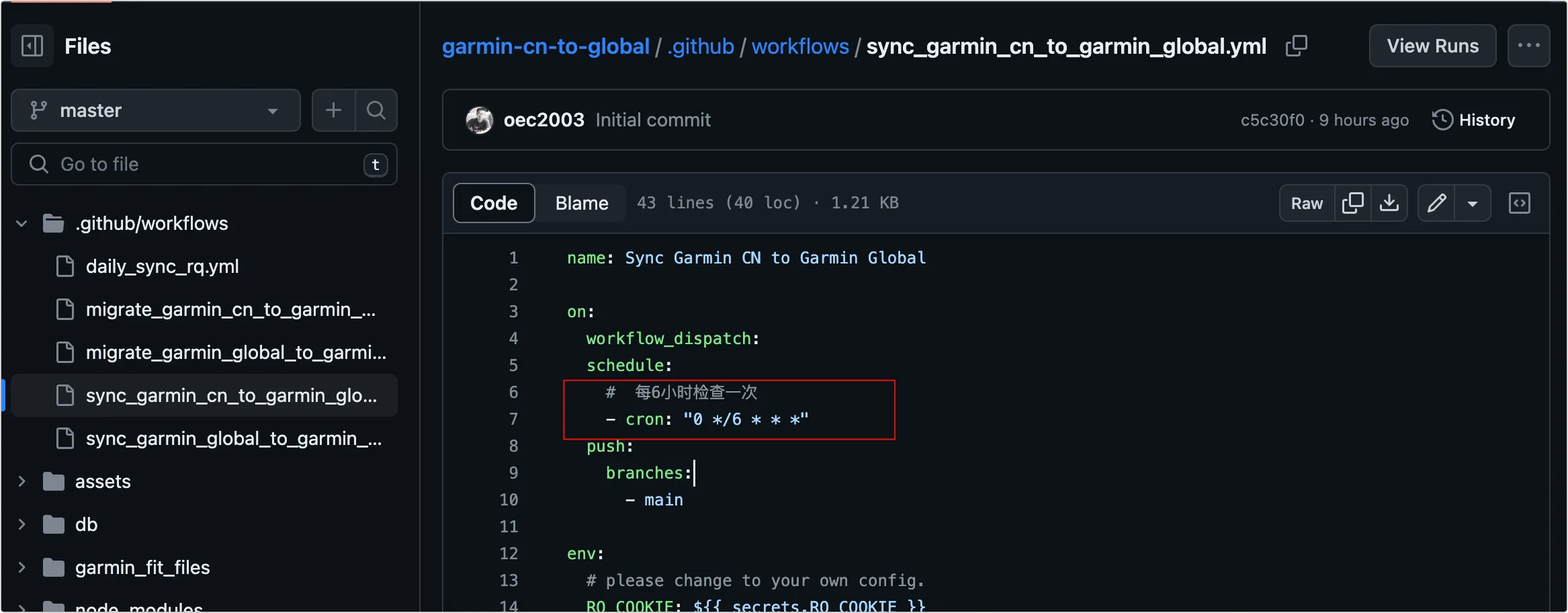
Task: Open the master branch selector dropdown
Action: [156, 110]
